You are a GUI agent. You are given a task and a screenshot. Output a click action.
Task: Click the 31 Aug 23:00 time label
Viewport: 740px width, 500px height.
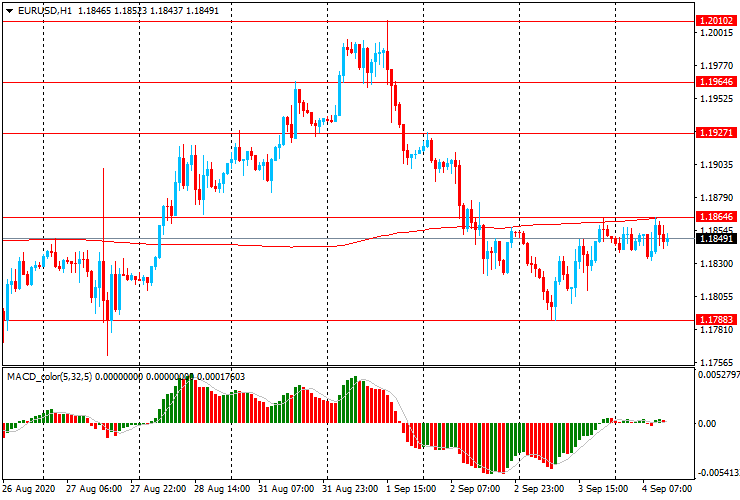click(350, 489)
